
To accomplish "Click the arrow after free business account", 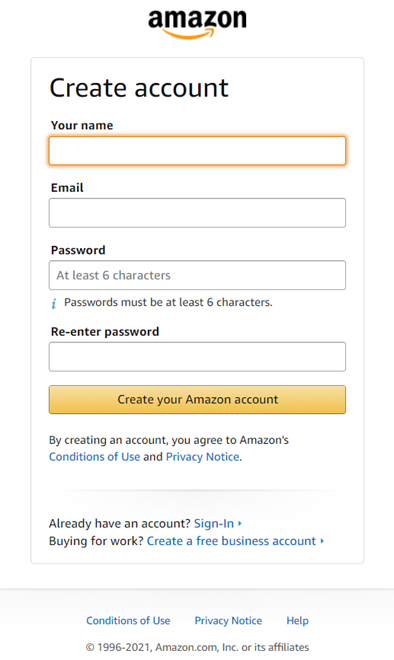I will (322, 541).
